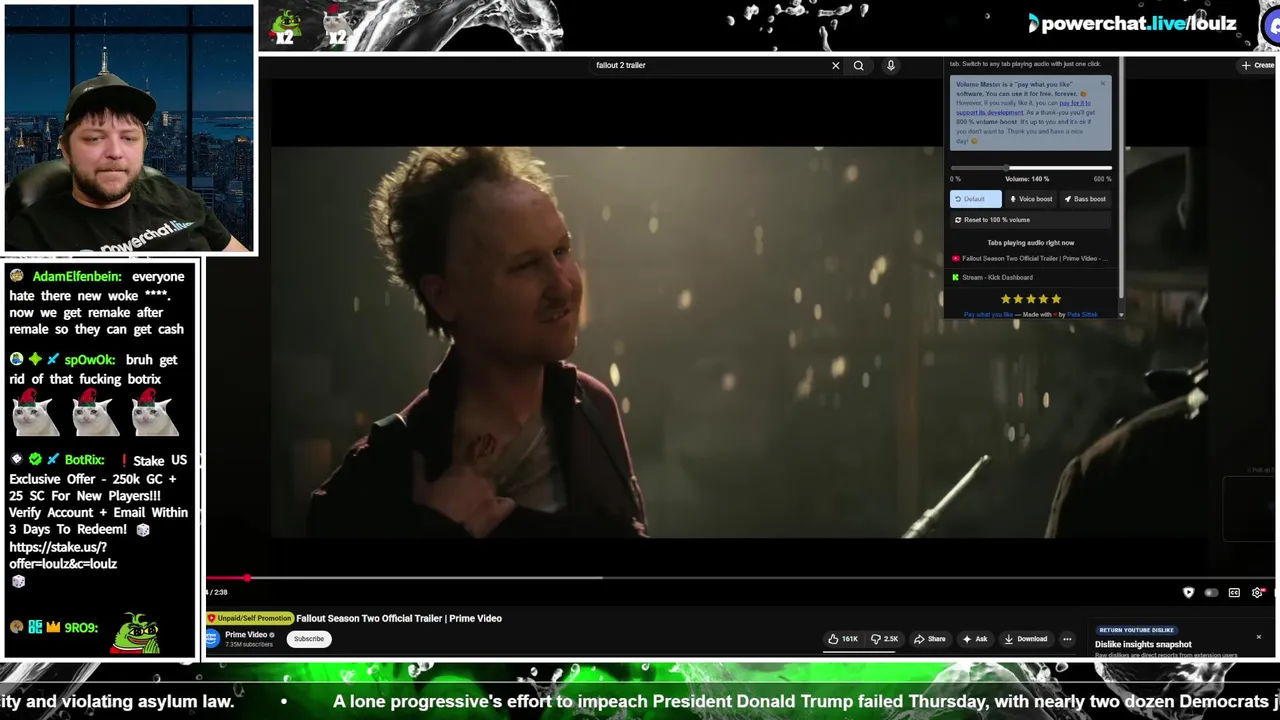Click the SponsorBlock shield icon in player
Image resolution: width=1280 pixels, height=720 pixels.
[1188, 593]
